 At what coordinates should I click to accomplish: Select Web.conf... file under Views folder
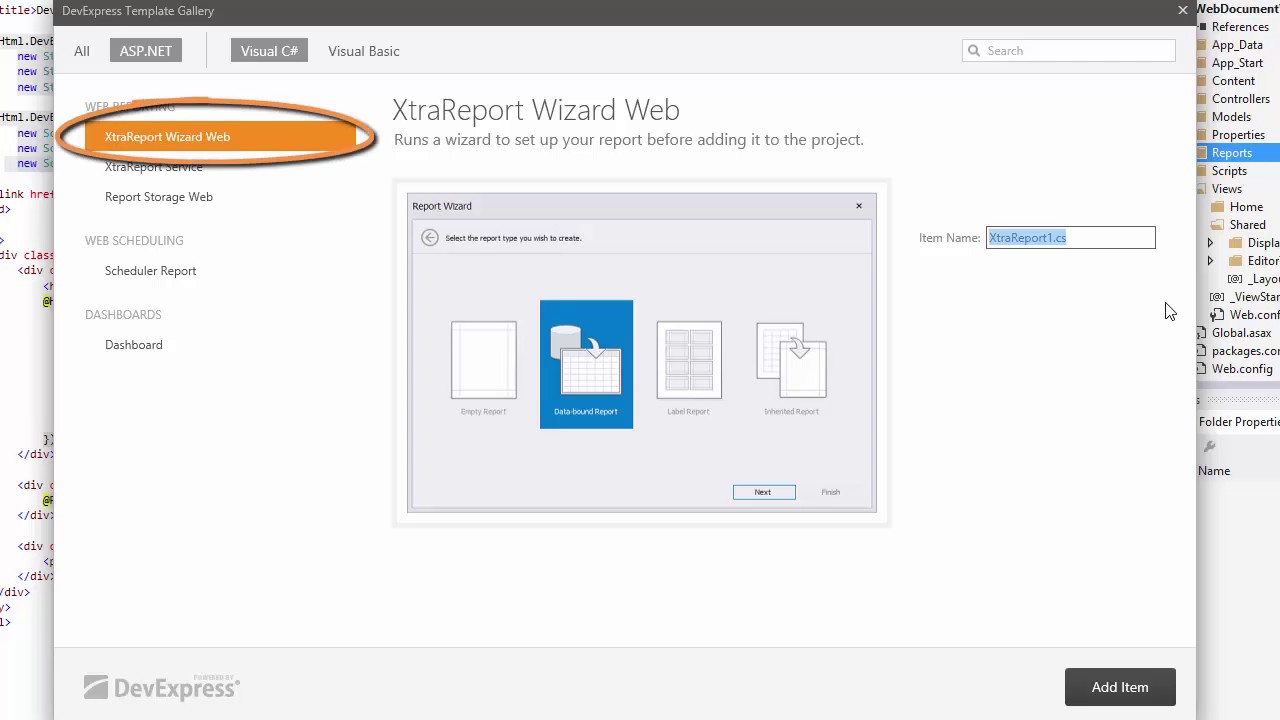pyautogui.click(x=1254, y=315)
